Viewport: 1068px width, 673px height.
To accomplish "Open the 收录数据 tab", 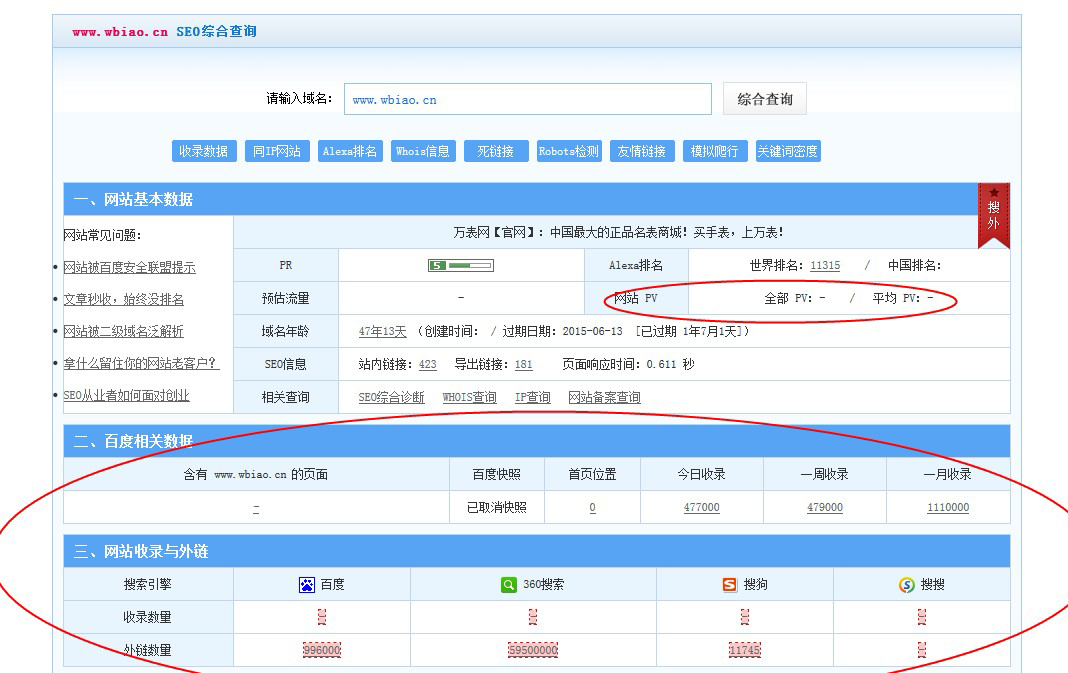I will click(x=204, y=151).
